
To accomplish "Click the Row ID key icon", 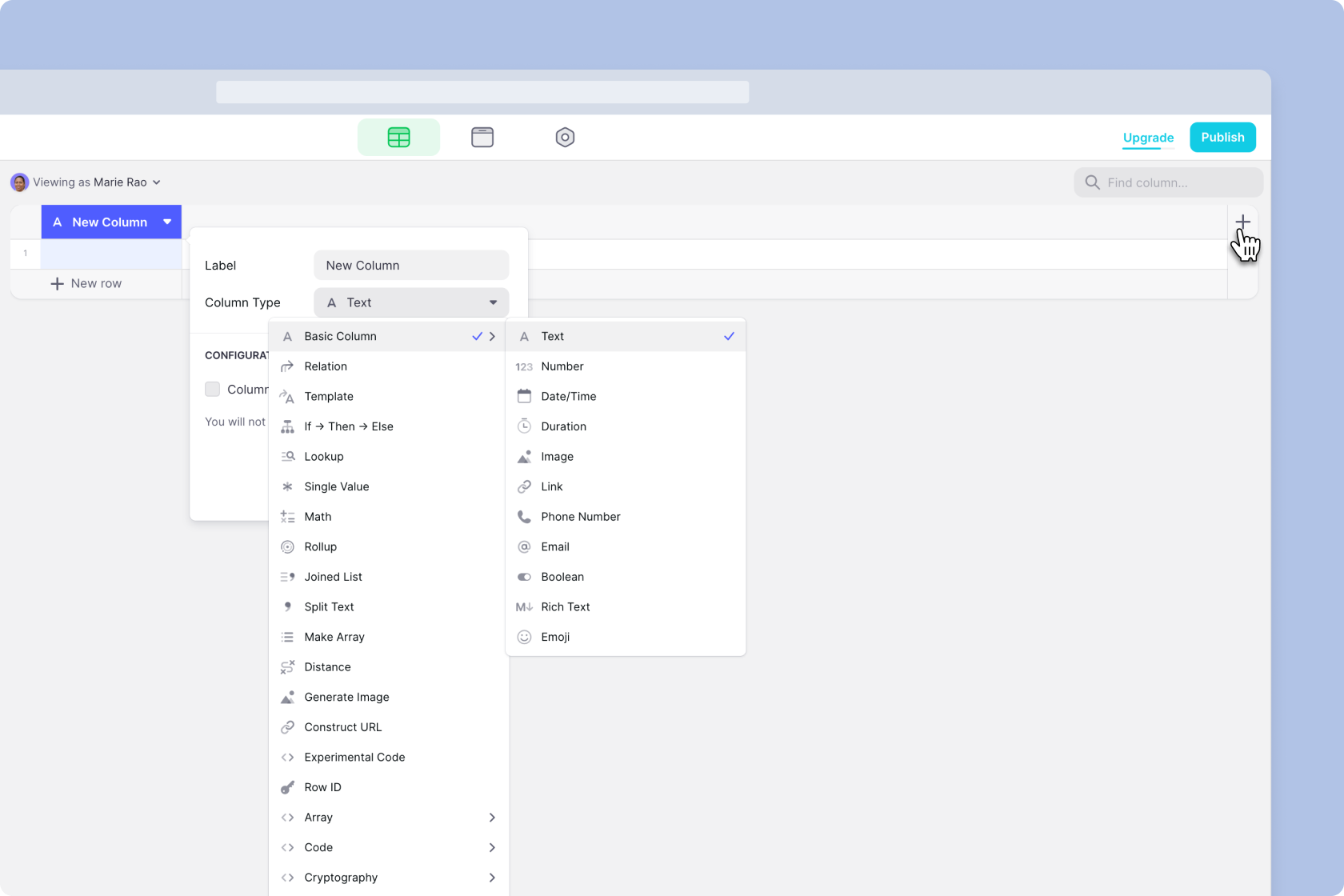I will click(287, 787).
